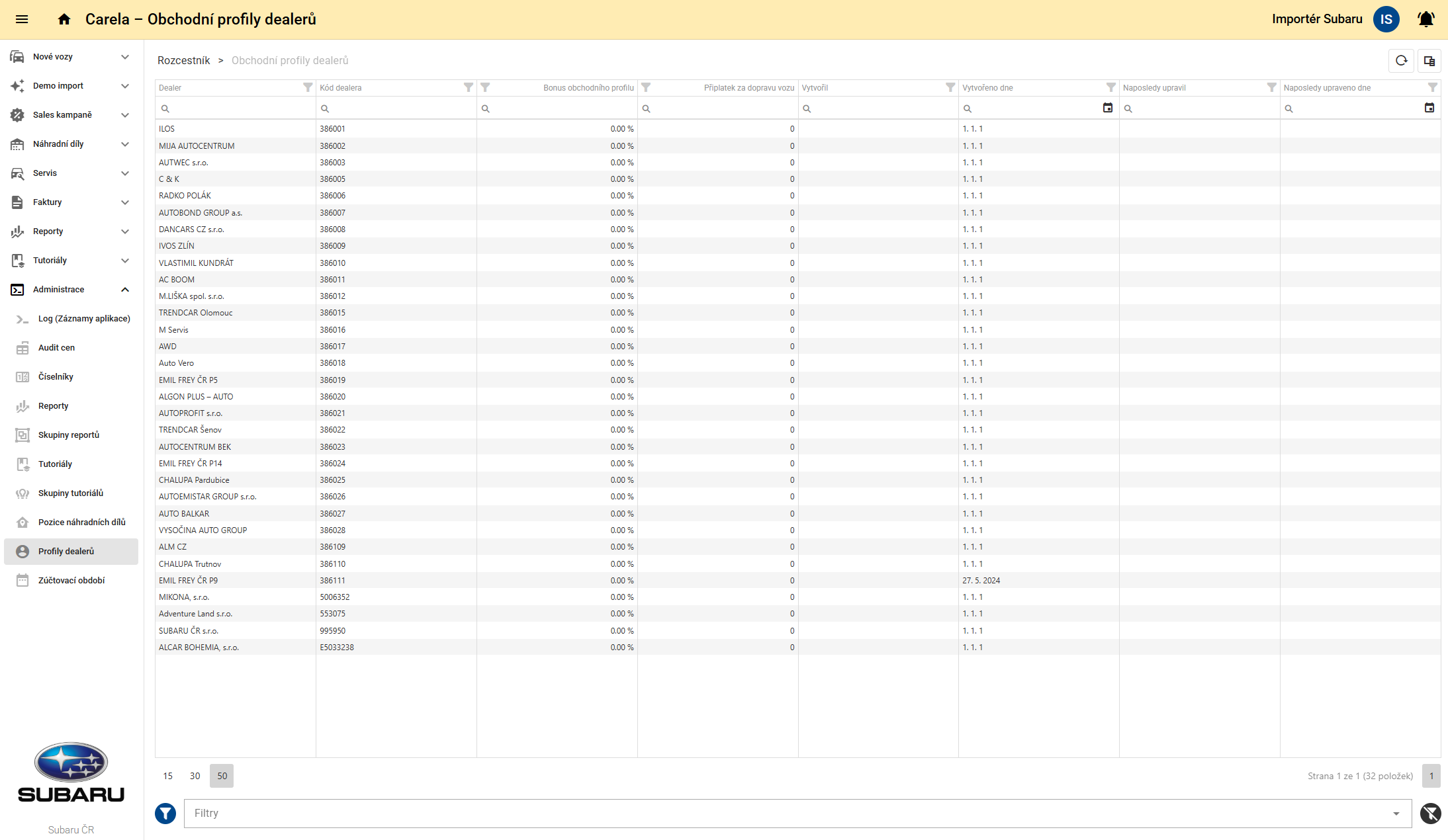Click the Subaru logo
This screenshot has width=1448, height=840.
point(71,772)
